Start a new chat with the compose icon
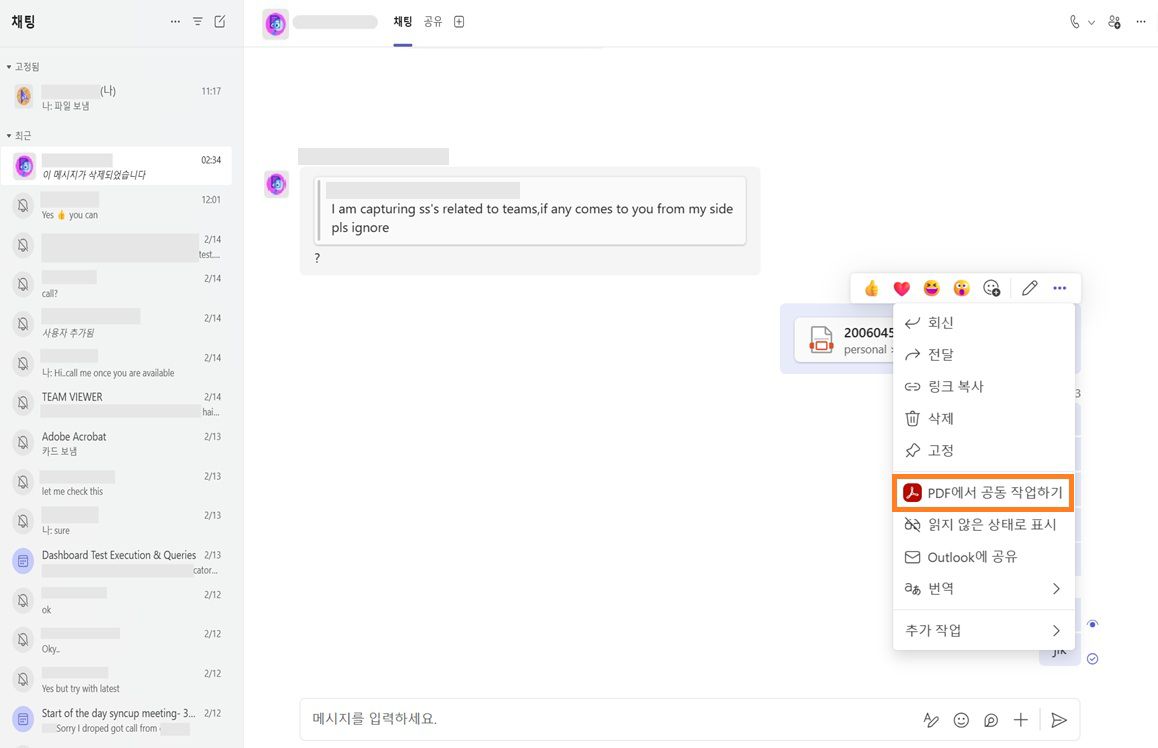 (x=219, y=20)
